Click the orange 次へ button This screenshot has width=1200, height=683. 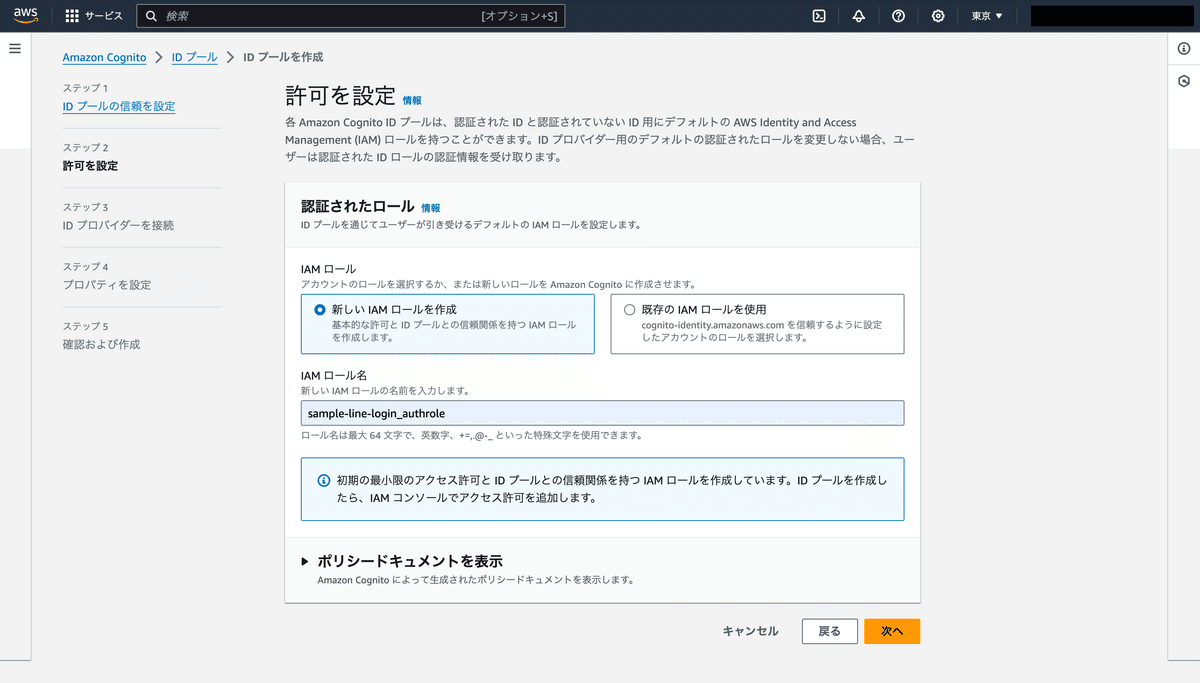coord(892,631)
